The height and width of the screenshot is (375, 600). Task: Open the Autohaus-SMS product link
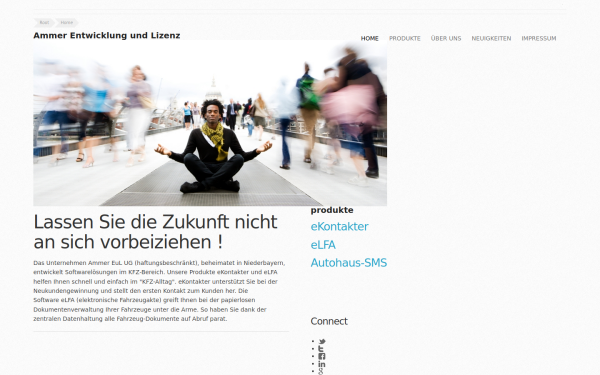[x=349, y=263]
